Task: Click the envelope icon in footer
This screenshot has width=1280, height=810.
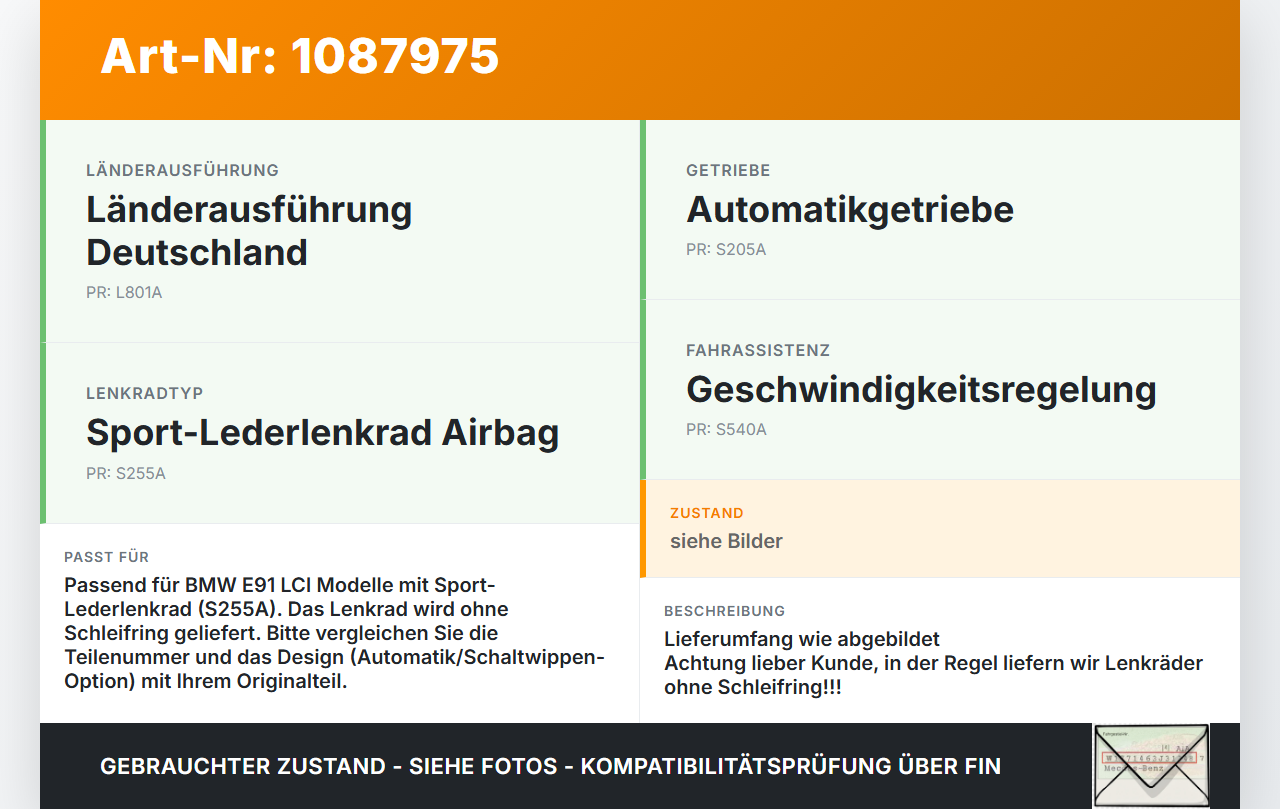Action: pyautogui.click(x=1151, y=765)
